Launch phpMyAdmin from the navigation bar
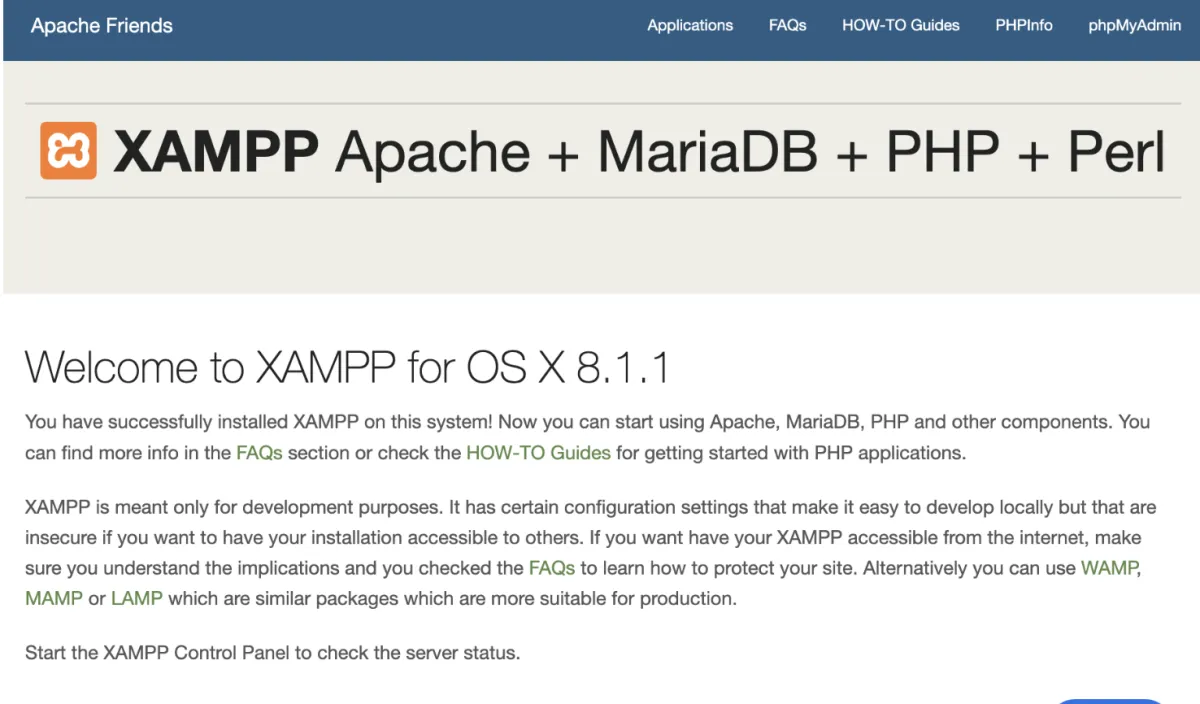 [1135, 26]
